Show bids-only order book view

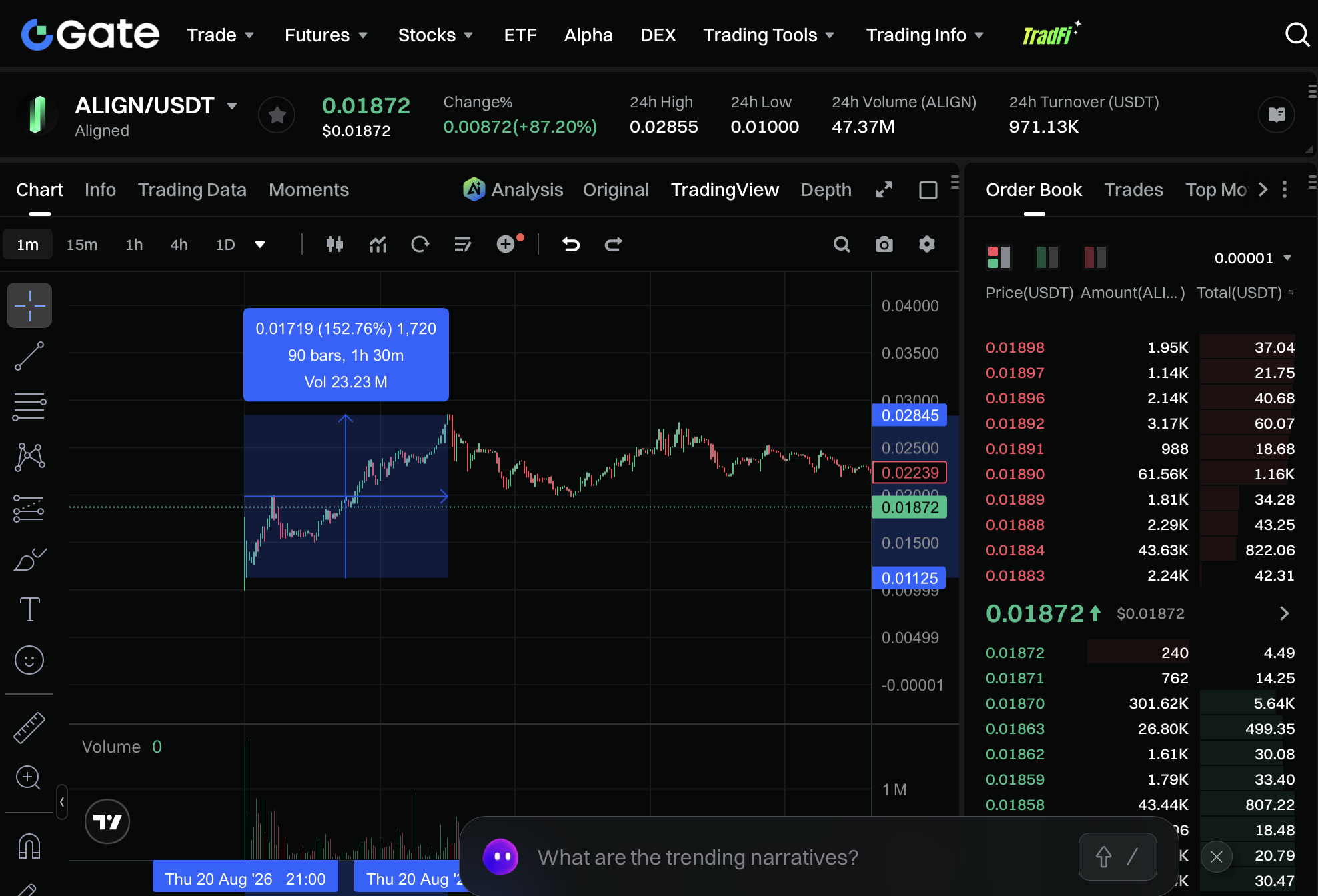(1047, 257)
